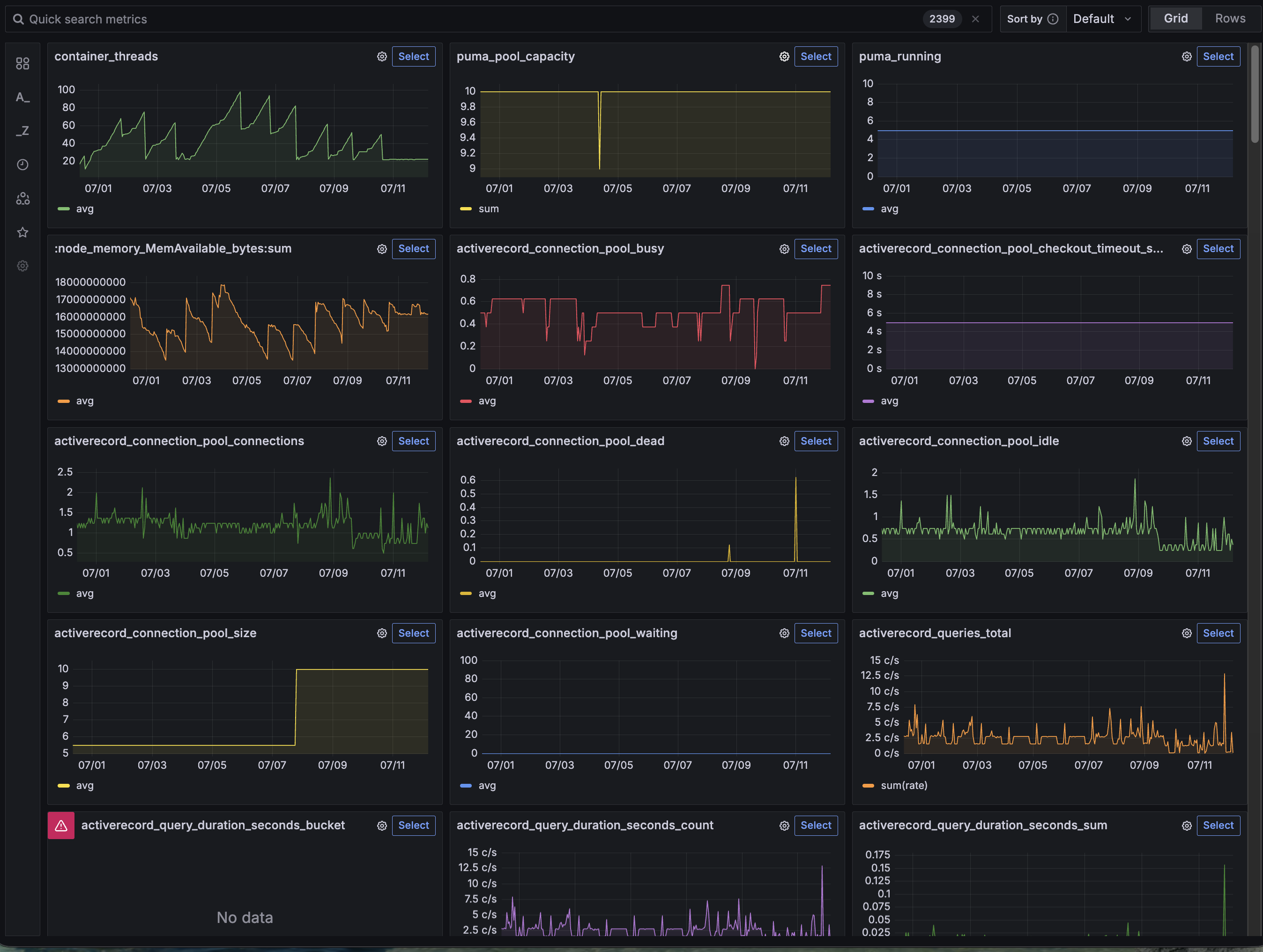
Task: Click the prefix filter (A_) sidebar icon
Action: [x=22, y=97]
